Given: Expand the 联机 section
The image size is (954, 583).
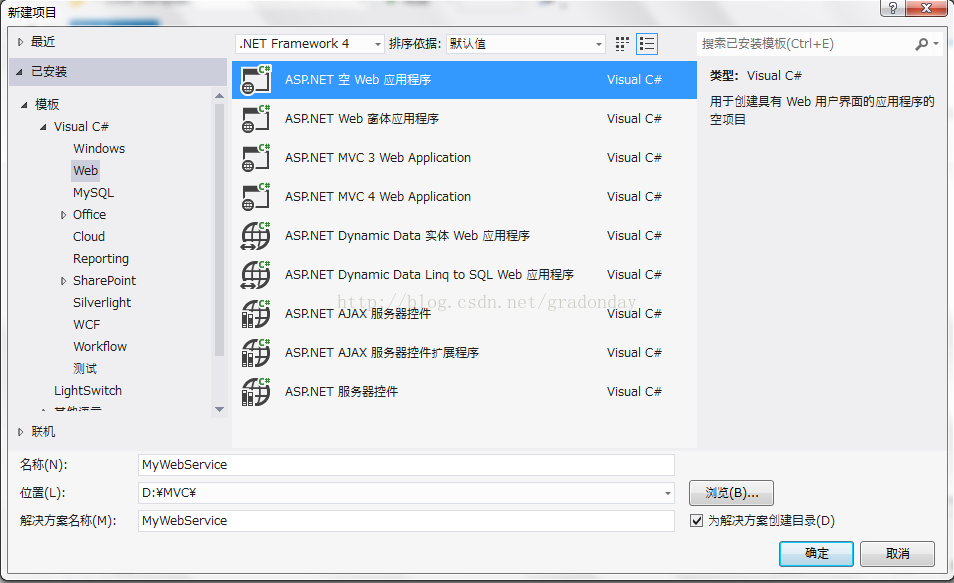Looking at the screenshot, I should point(20,432).
